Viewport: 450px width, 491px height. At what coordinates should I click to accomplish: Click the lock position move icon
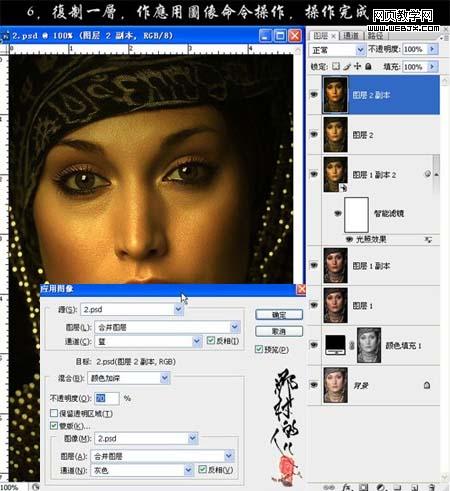pyautogui.click(x=358, y=66)
